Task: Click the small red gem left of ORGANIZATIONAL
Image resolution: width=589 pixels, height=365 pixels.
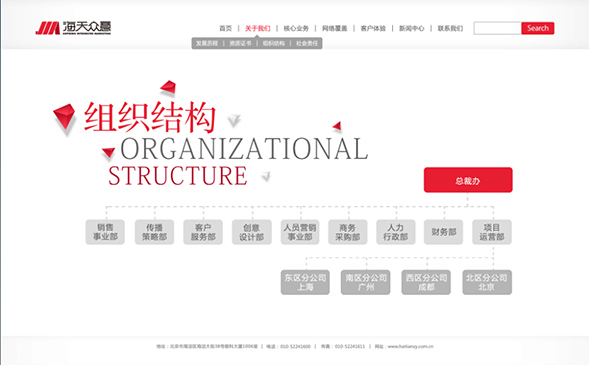Action: (x=109, y=152)
